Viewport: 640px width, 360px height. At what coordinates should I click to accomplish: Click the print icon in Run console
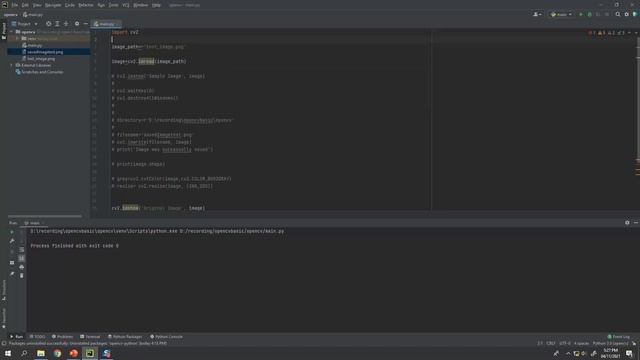click(x=22, y=267)
